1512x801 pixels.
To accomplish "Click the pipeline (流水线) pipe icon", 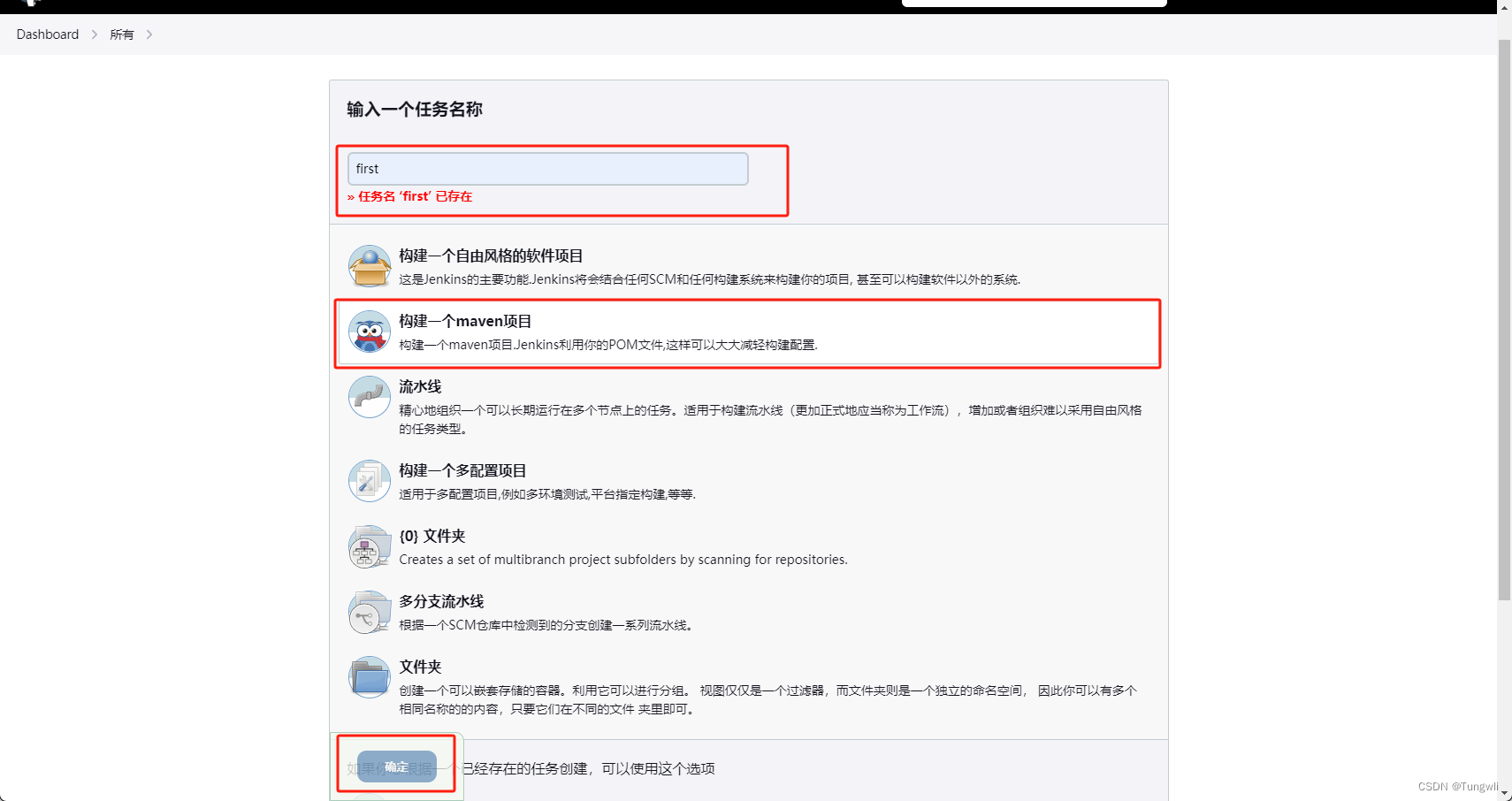I will pyautogui.click(x=370, y=397).
